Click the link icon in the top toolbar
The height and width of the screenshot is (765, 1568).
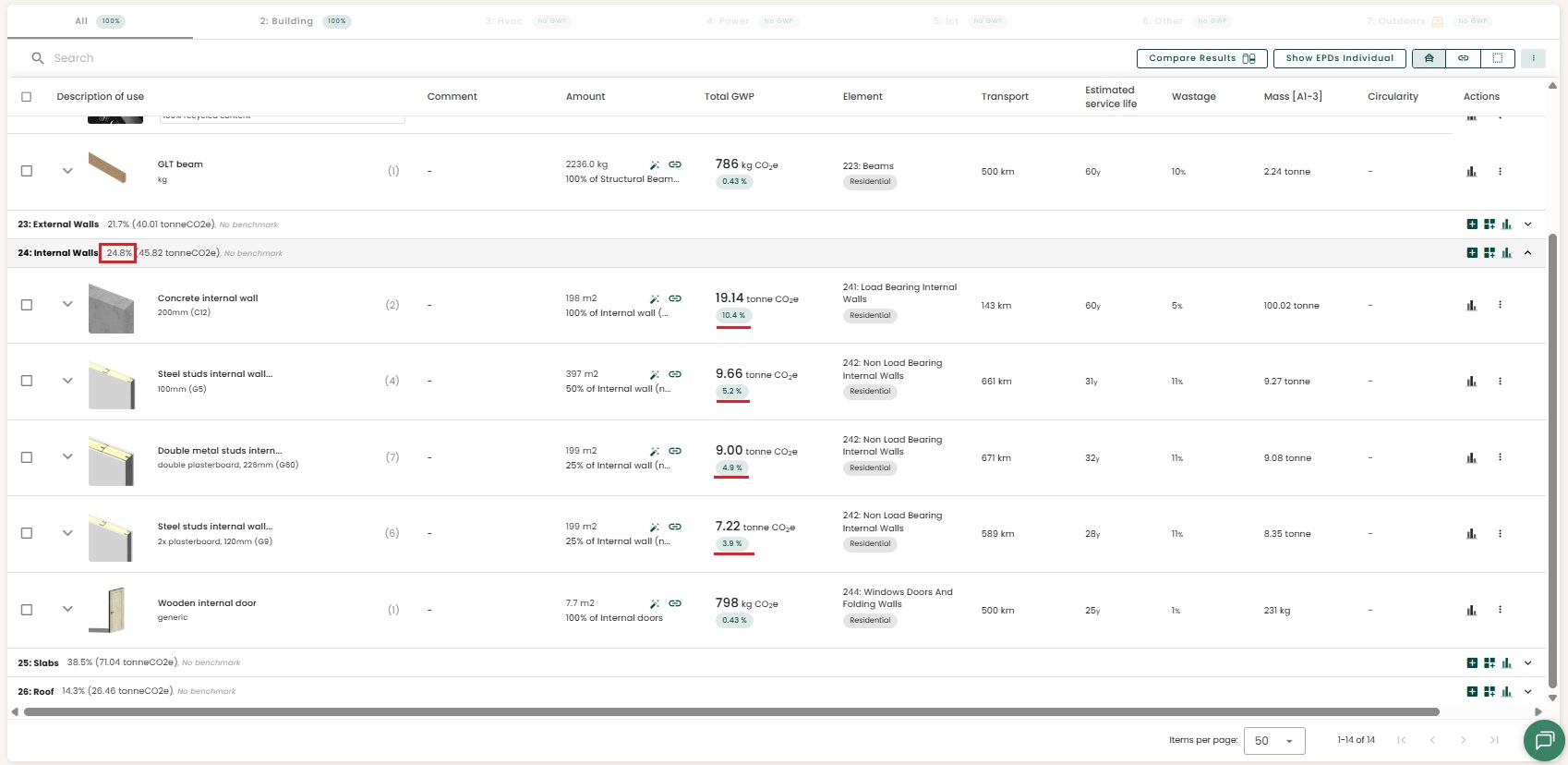1463,58
